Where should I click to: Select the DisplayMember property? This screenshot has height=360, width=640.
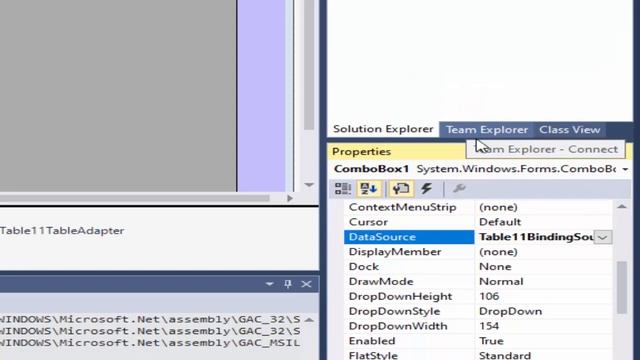395,252
